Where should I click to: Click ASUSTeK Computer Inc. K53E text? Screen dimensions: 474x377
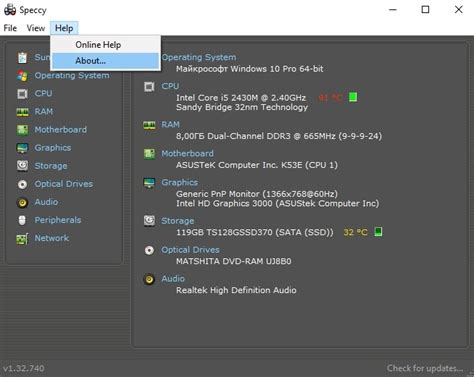click(x=257, y=165)
